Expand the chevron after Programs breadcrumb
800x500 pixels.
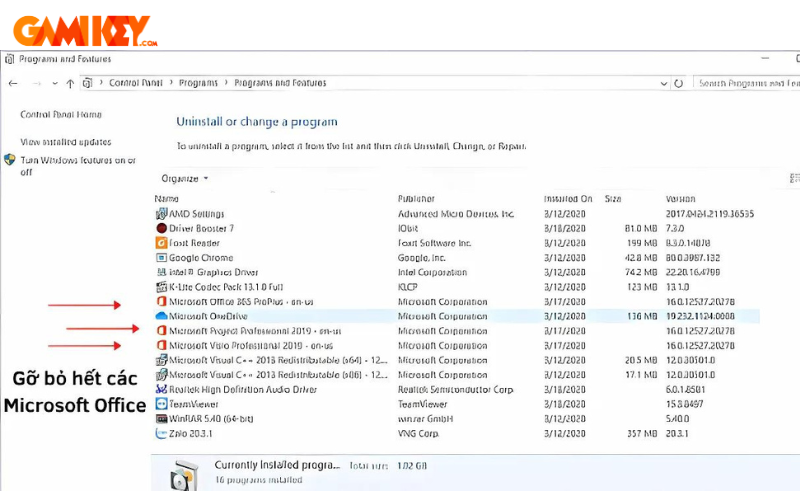[226, 83]
